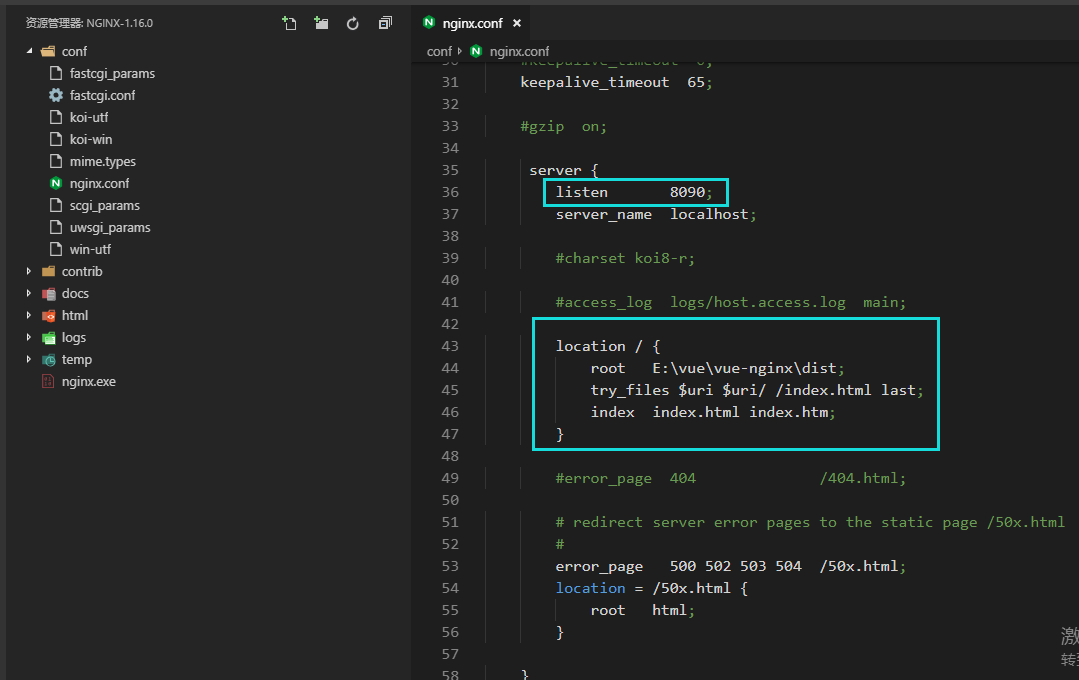1079x680 pixels.
Task: Open the win-utf file
Action: [90, 250]
